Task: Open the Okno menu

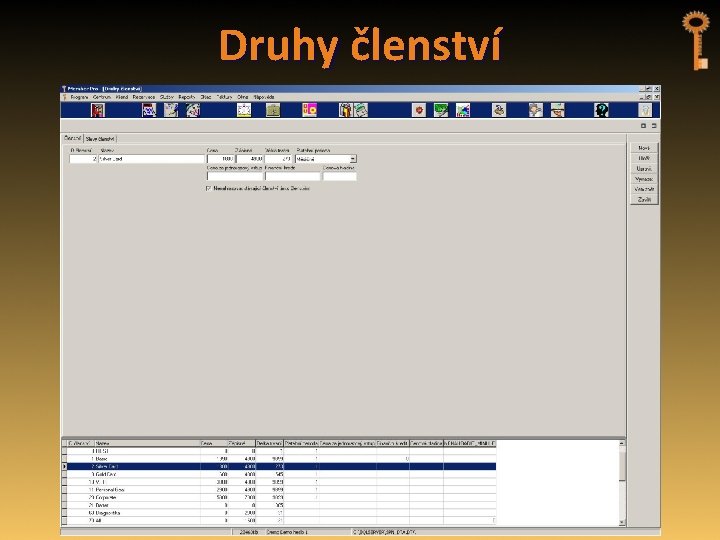Action: pyautogui.click(x=242, y=97)
